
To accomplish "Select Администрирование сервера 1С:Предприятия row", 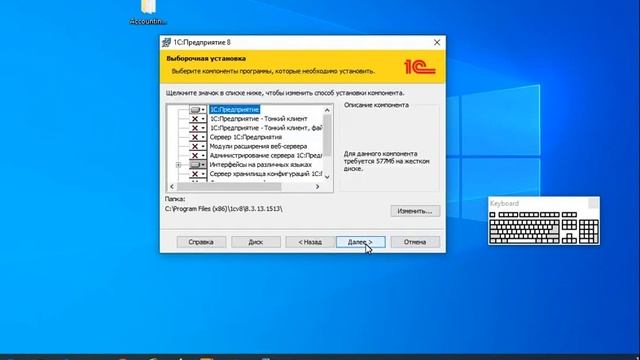I will 266,156.
